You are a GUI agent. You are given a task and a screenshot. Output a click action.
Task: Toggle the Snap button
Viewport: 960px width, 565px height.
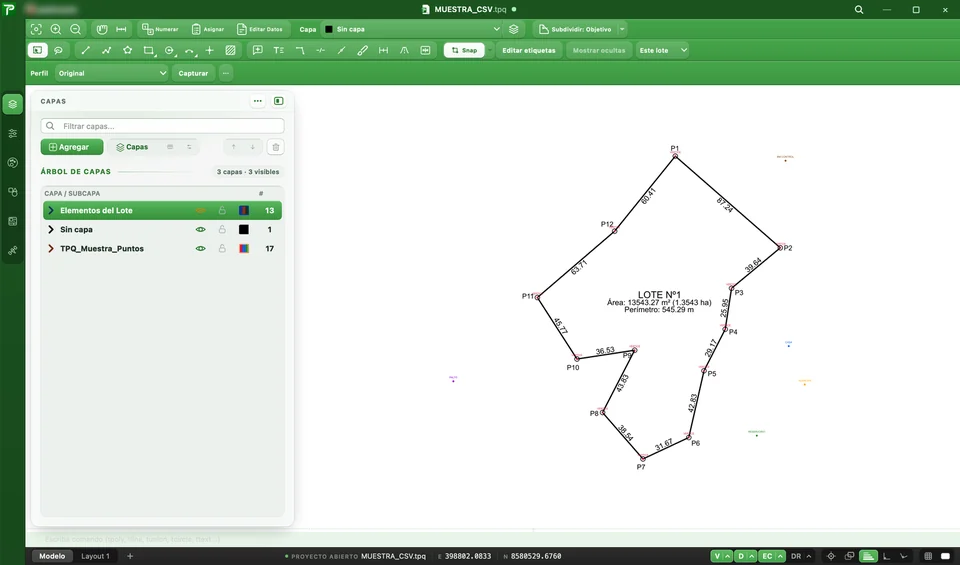[x=464, y=50]
